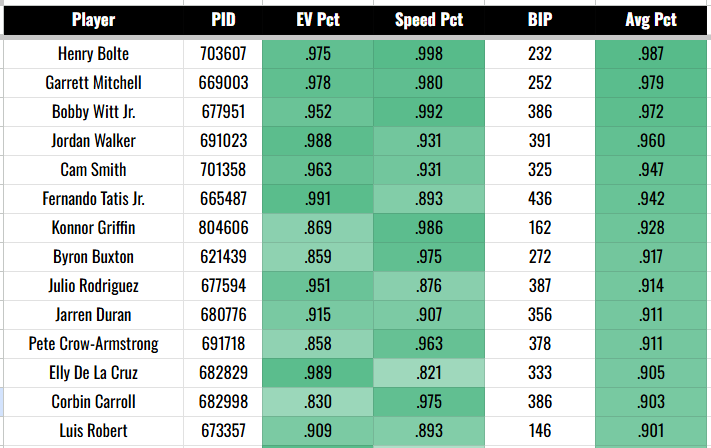Select Corbin Carroll's Avg Pct .903
The height and width of the screenshot is (448, 711).
[651, 402]
